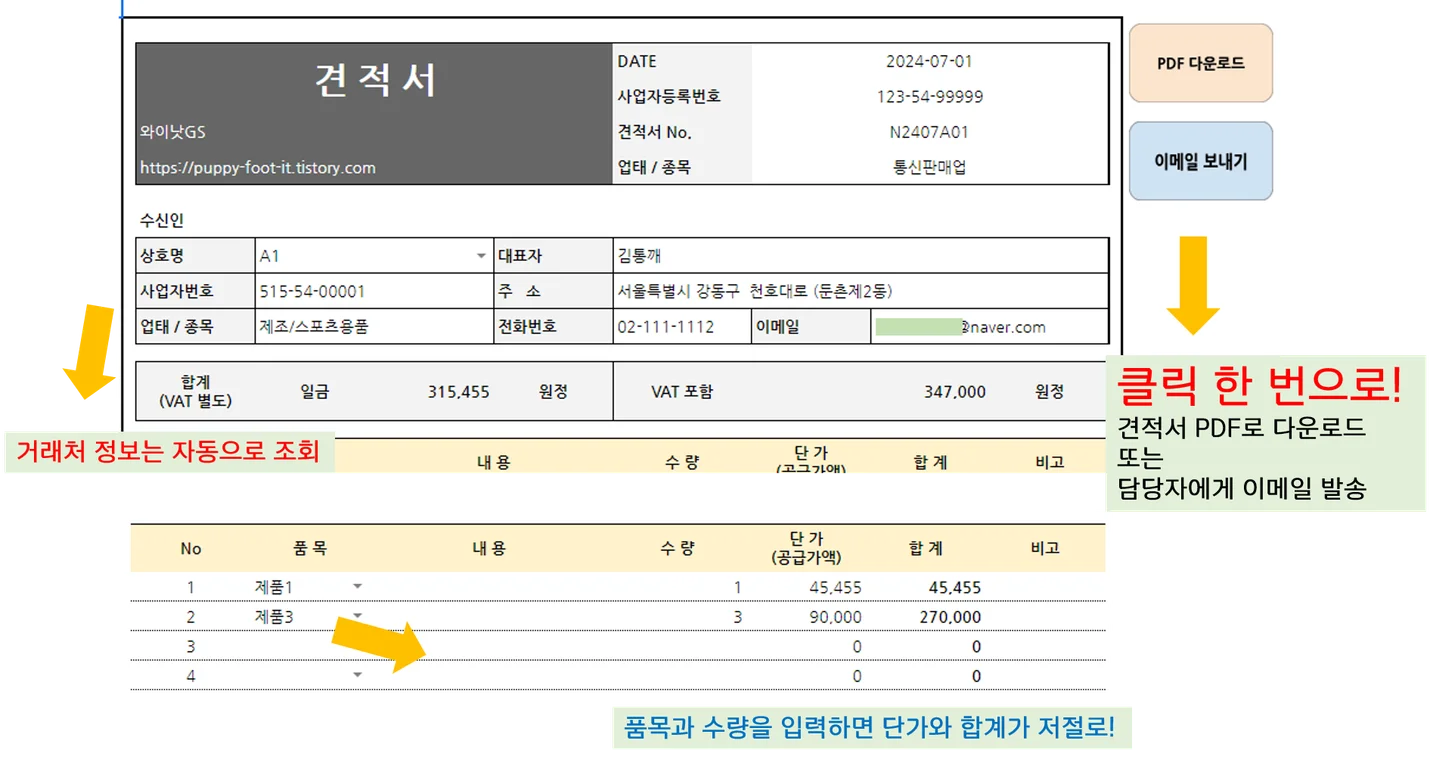Viewport: 1430px width, 758px height.
Task: Select the 제품3 item cell
Action: pos(274,617)
